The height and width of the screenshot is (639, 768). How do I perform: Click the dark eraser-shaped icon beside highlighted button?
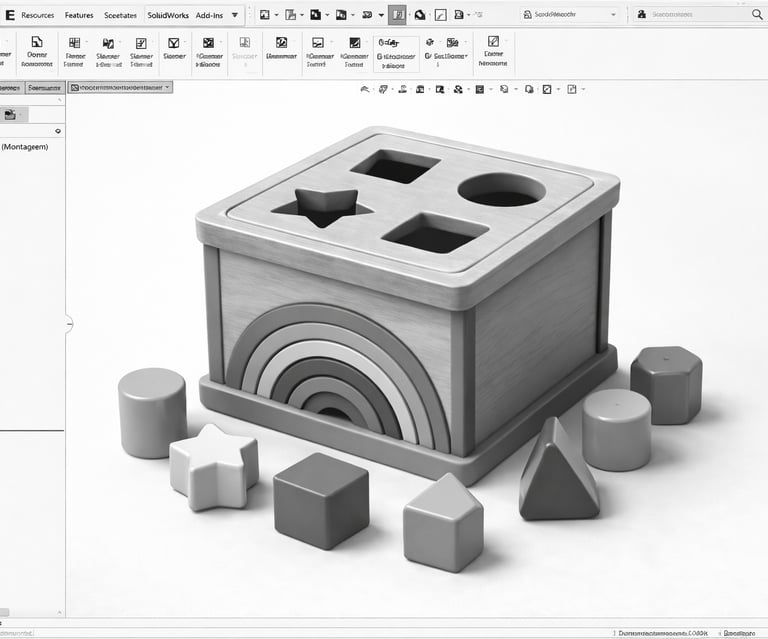click(x=420, y=15)
